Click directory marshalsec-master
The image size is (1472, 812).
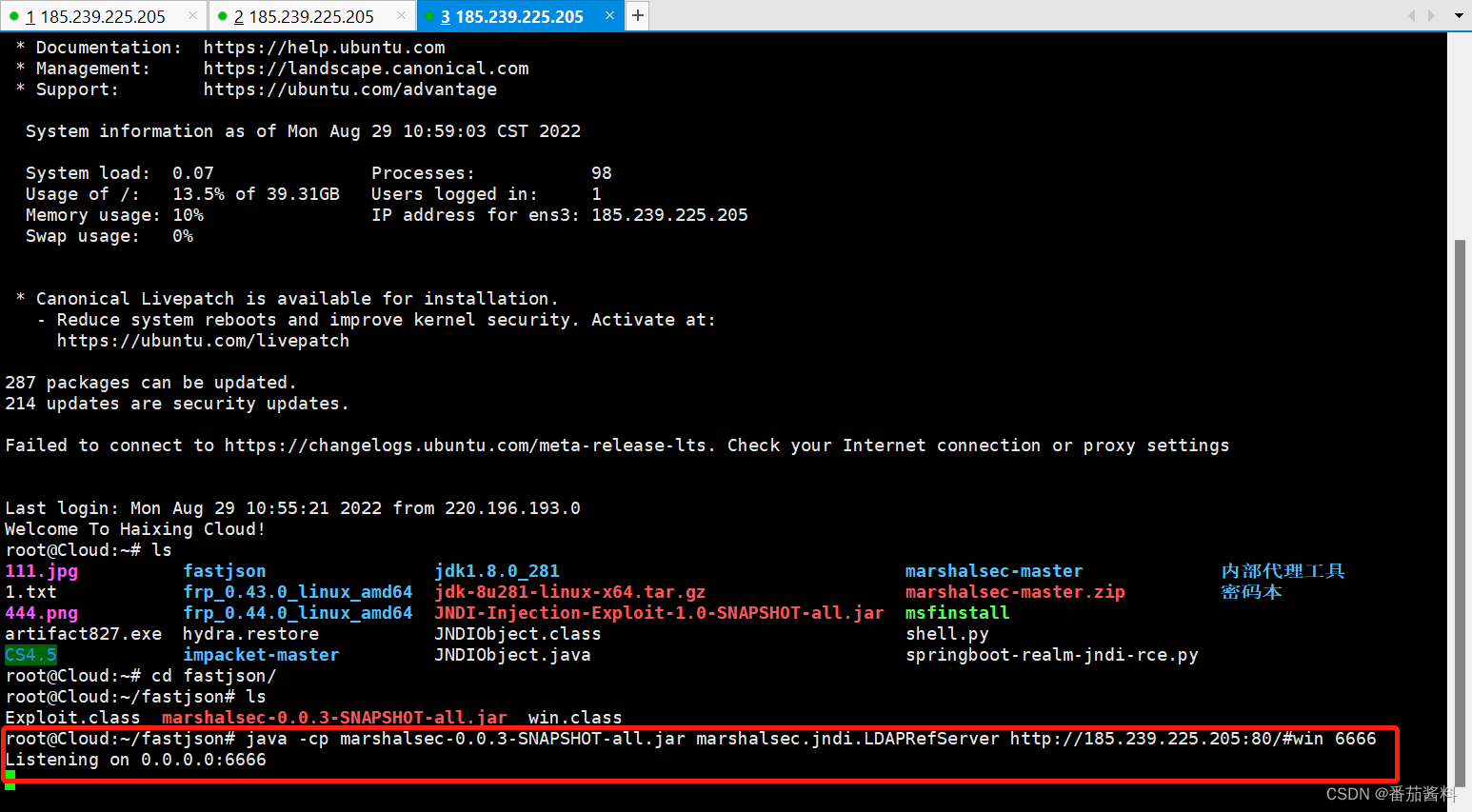(x=994, y=571)
